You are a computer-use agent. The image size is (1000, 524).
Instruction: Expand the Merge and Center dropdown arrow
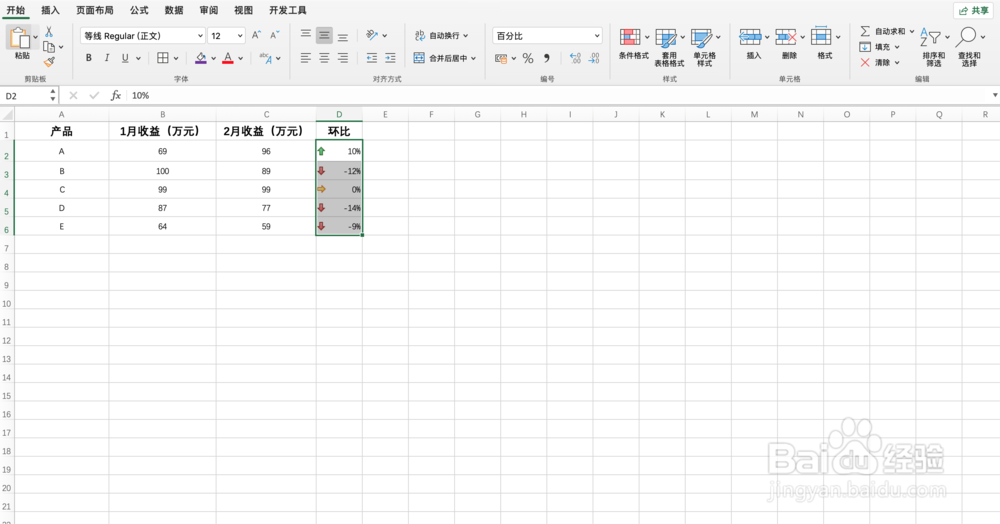pyautogui.click(x=474, y=59)
